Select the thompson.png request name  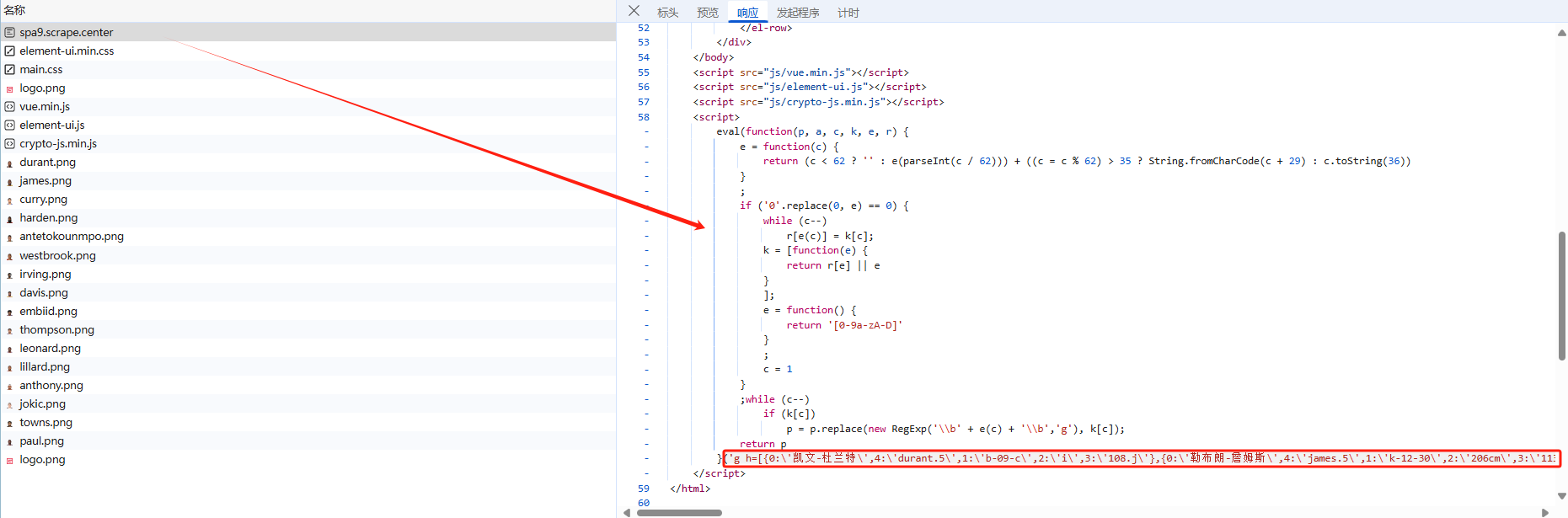[57, 329]
